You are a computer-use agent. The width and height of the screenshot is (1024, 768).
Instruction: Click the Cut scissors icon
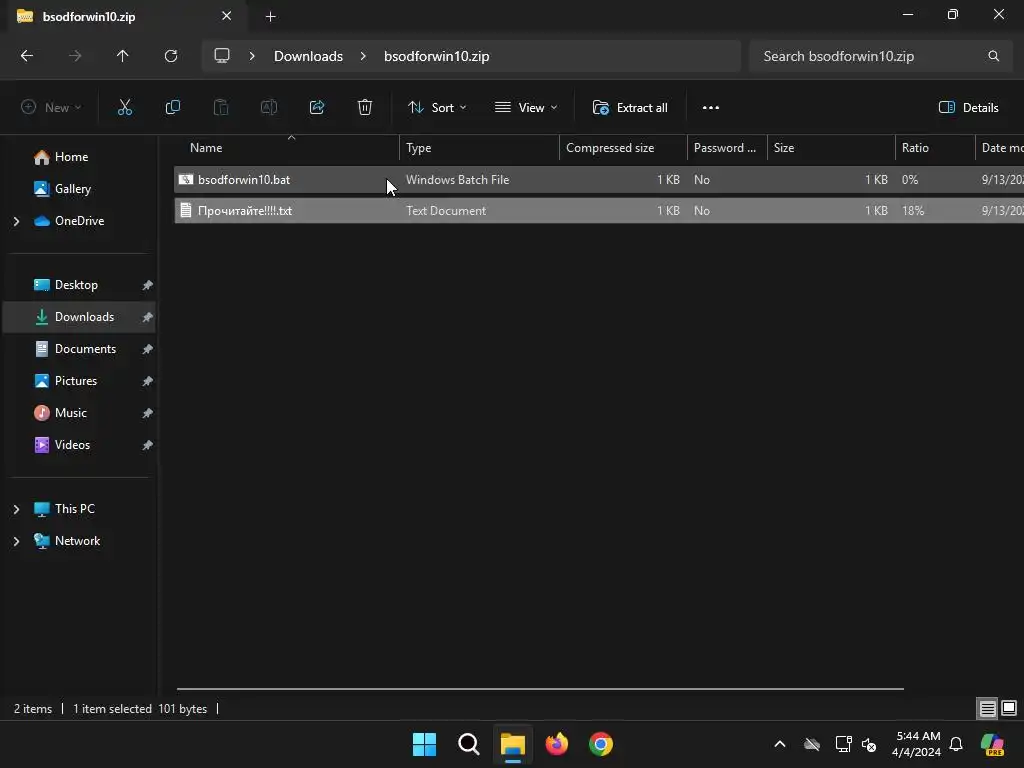(x=125, y=108)
